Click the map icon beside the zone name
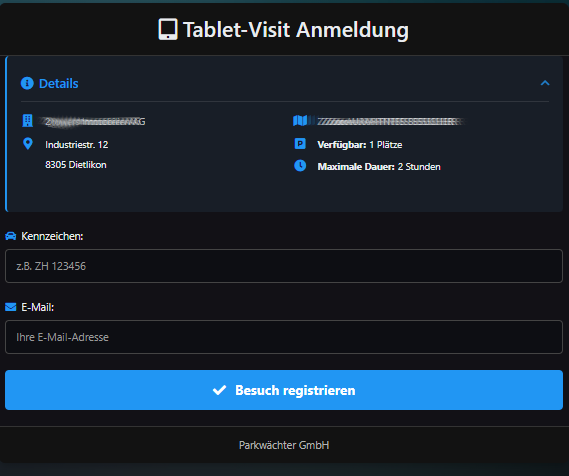The image size is (569, 476). [300, 120]
